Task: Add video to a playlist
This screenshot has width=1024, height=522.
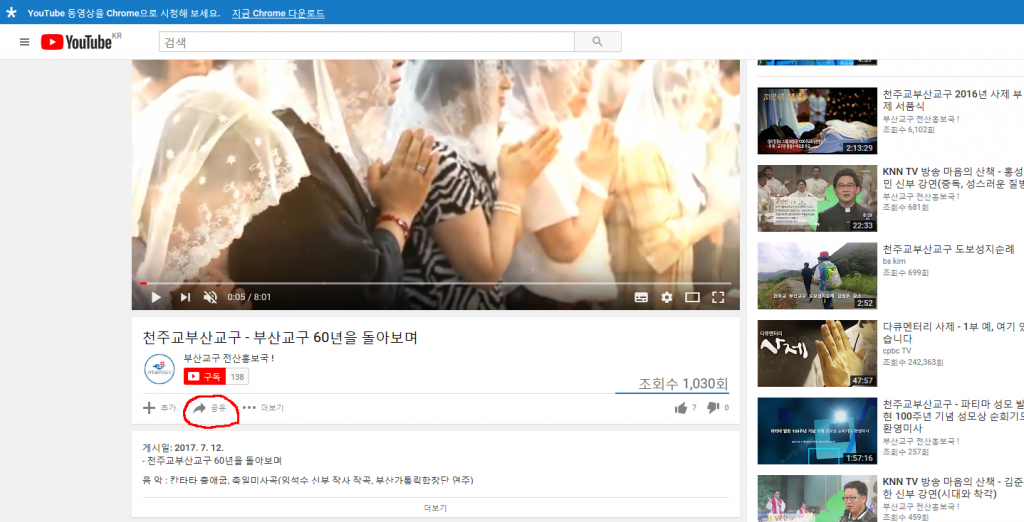Action: pos(159,408)
